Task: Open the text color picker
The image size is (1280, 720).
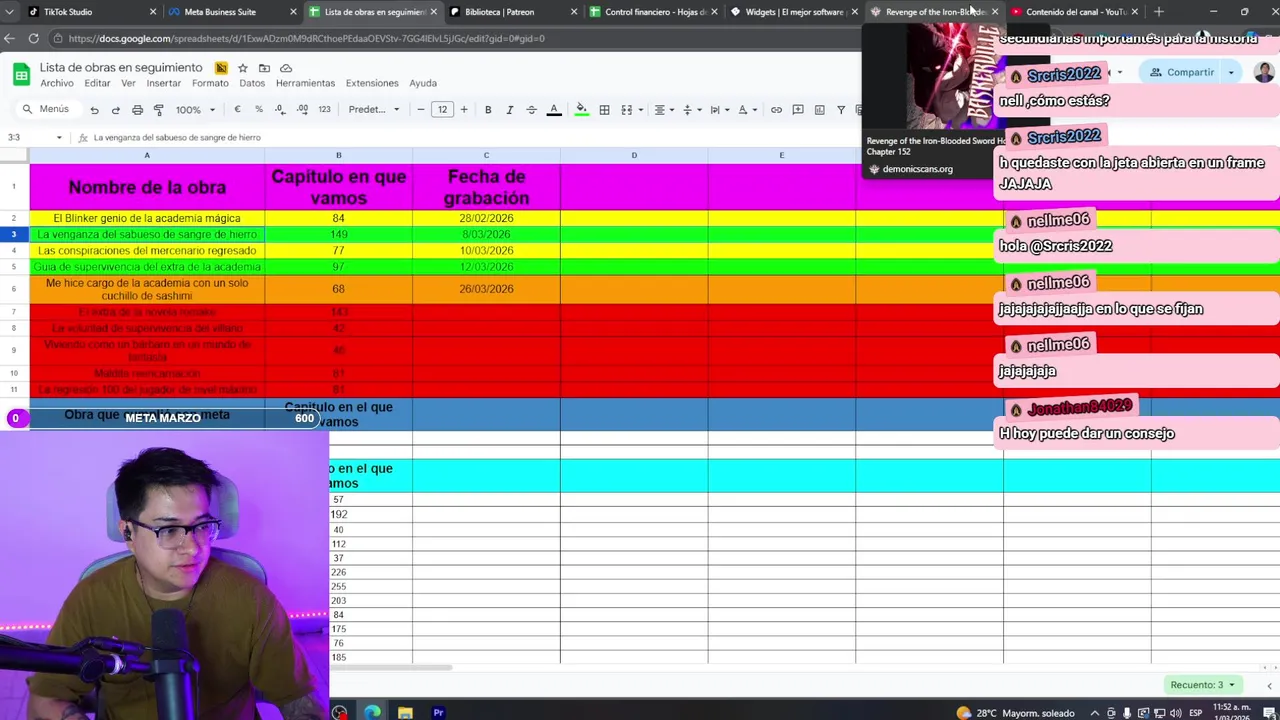Action: coord(553,110)
